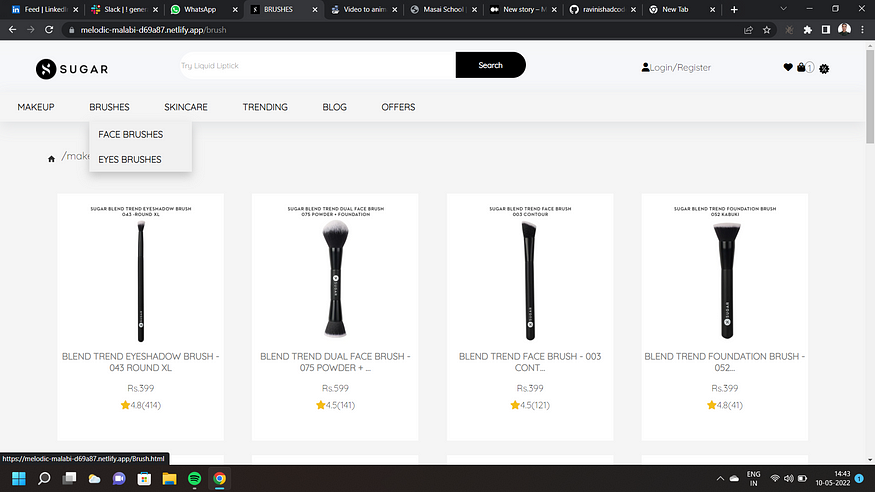
Task: Show hidden system tray icons
Action: click(720, 479)
